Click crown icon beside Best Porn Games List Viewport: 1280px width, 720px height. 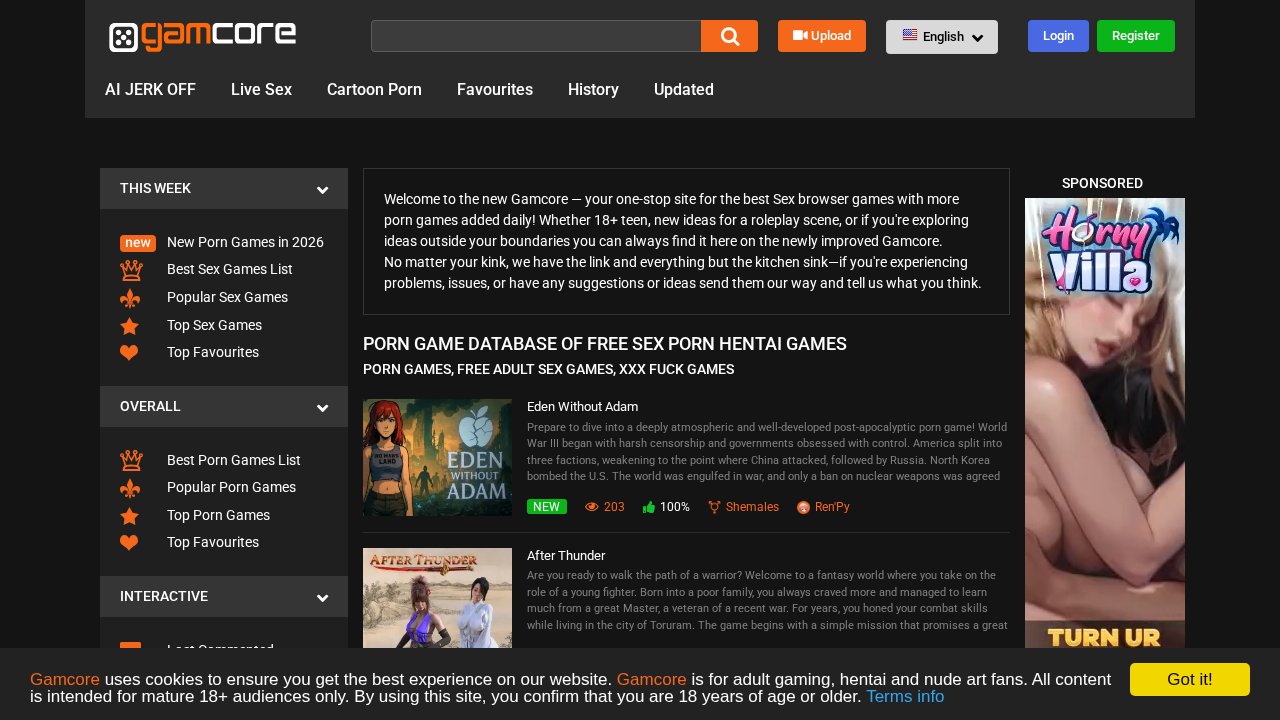click(x=131, y=460)
